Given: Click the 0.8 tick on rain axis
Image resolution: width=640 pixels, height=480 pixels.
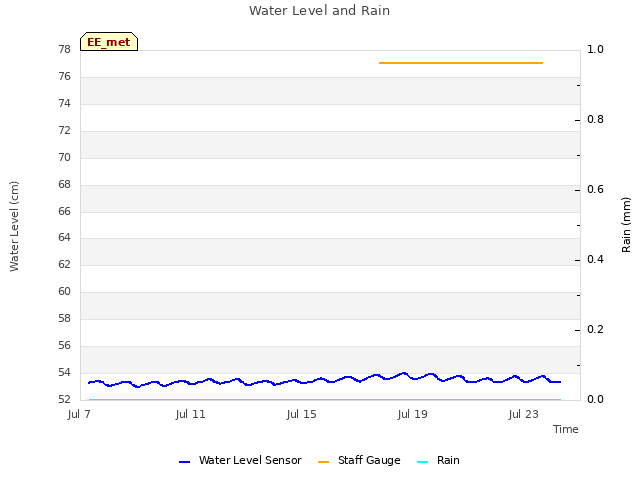Looking at the screenshot, I should coord(595,119).
